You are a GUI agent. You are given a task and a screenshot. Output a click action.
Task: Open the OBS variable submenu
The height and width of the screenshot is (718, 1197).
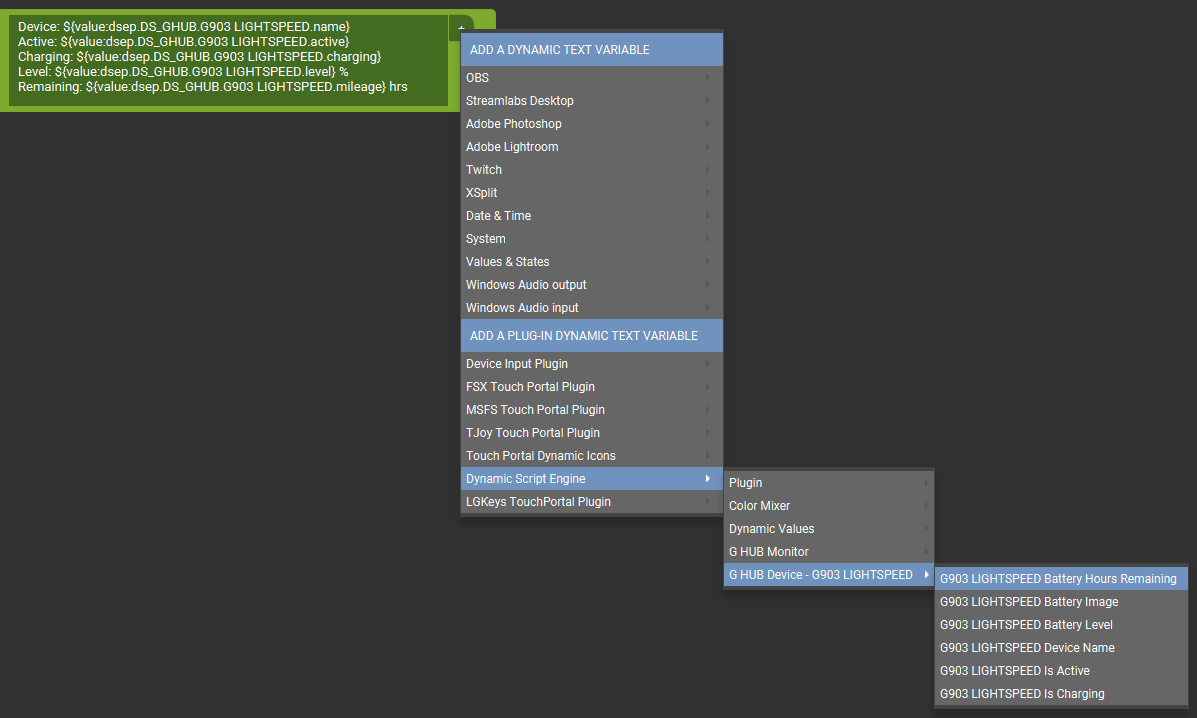tap(592, 78)
